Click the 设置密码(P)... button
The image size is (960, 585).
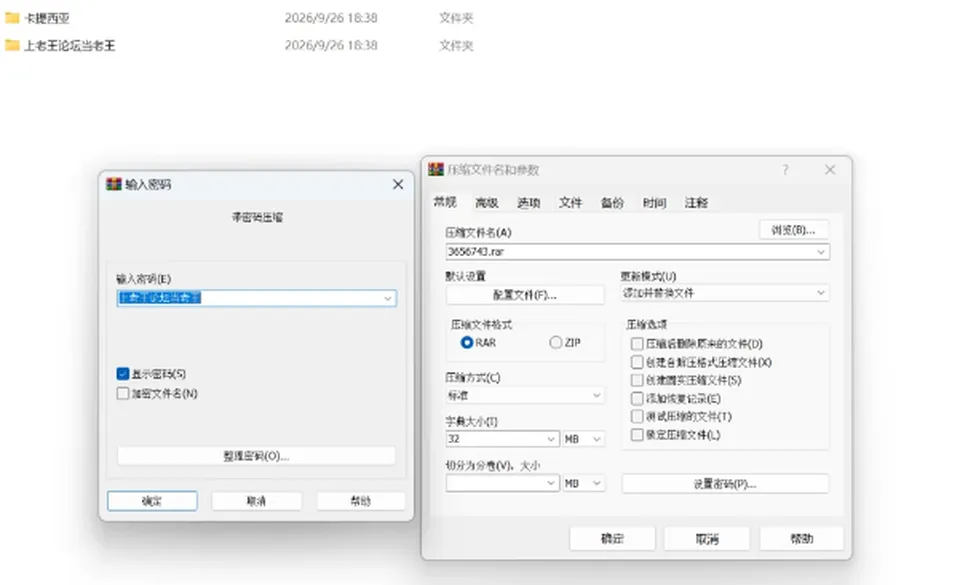[725, 484]
